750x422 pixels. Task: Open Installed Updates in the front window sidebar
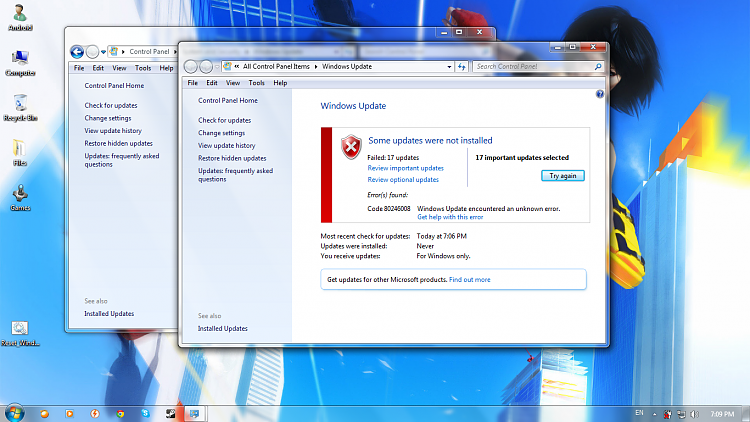[x=222, y=329]
